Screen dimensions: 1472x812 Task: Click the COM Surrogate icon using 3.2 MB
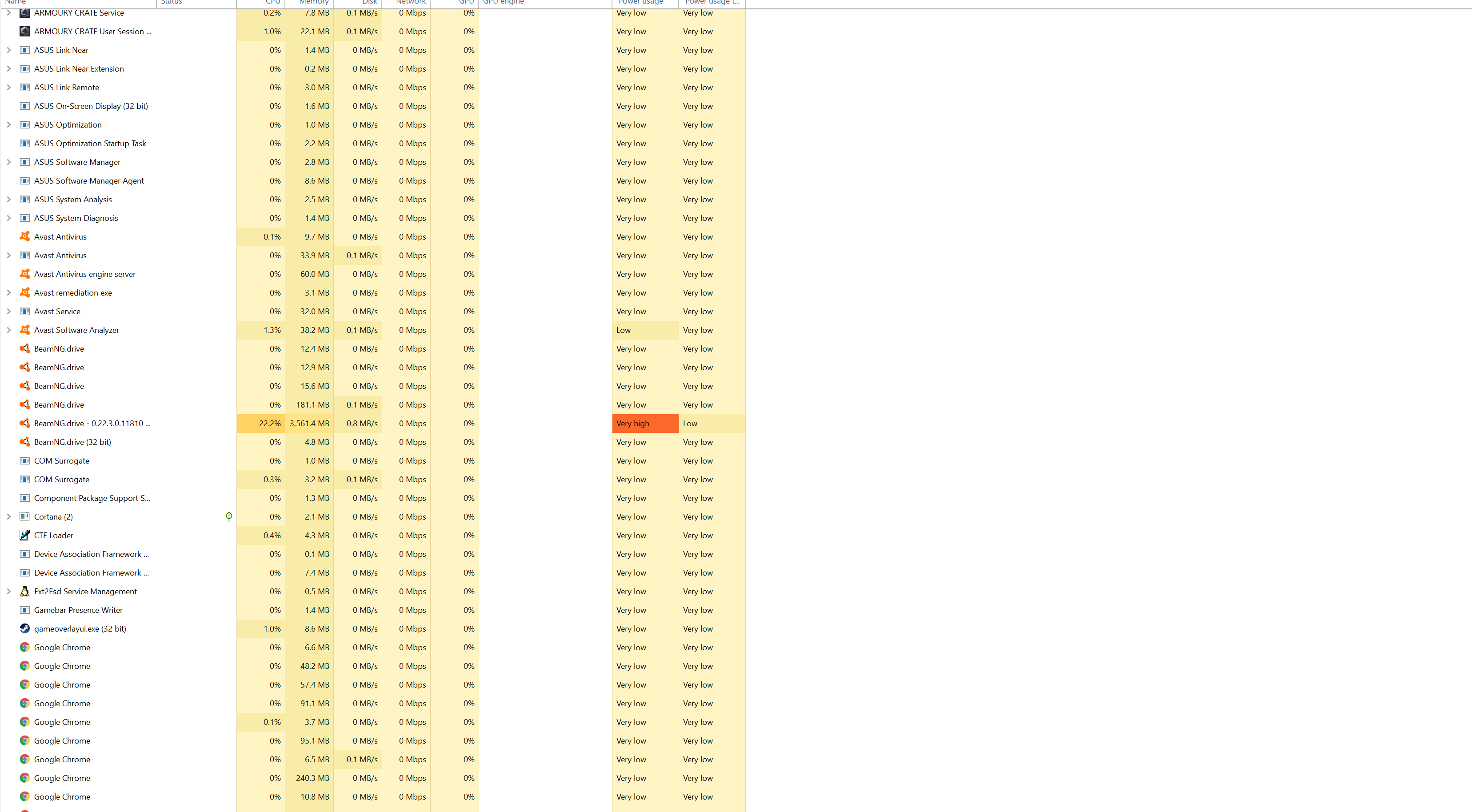tap(24, 480)
